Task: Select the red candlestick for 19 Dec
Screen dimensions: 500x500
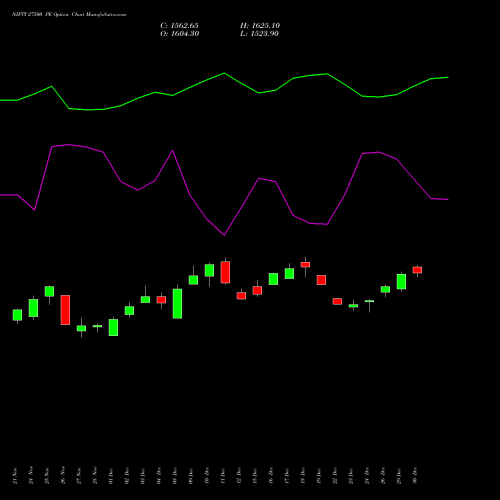Action: coord(321,280)
